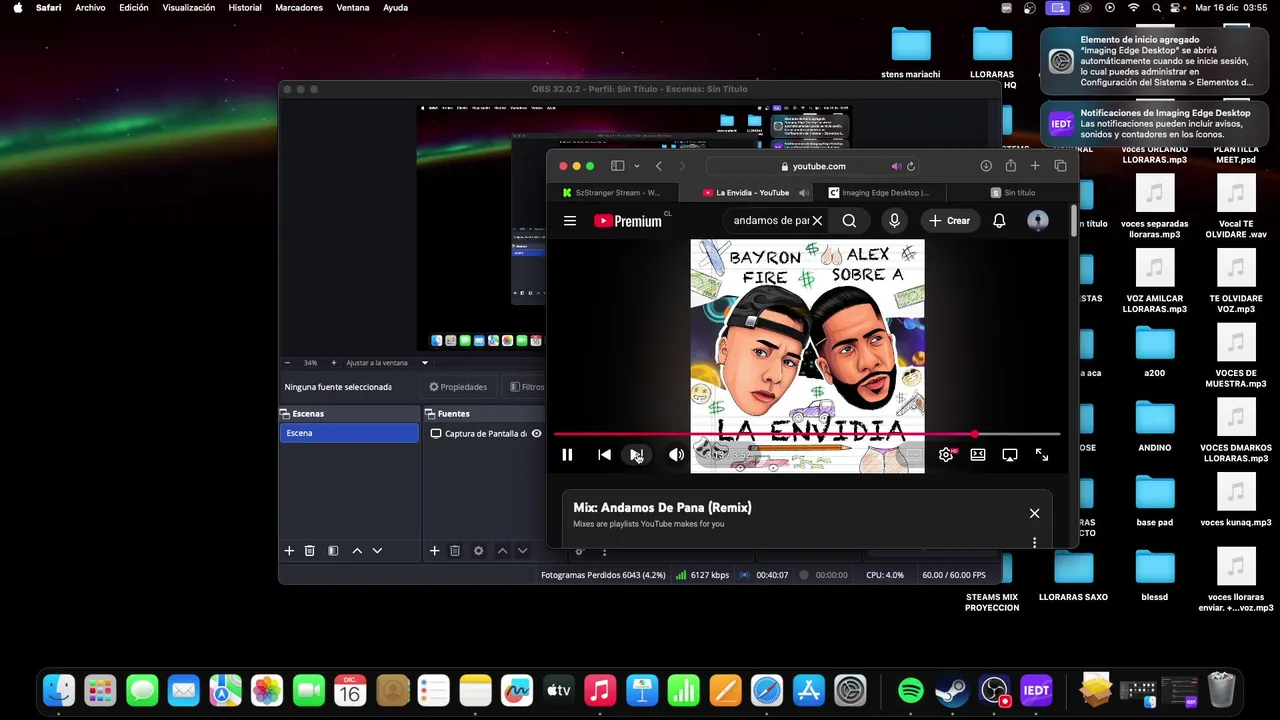
Task: Close the Mix: Andamos De Pana panel
Action: [1034, 513]
